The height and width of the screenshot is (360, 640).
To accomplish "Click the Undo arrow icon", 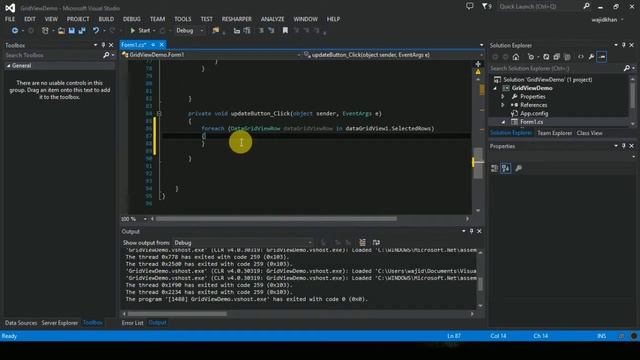I will (x=96, y=31).
